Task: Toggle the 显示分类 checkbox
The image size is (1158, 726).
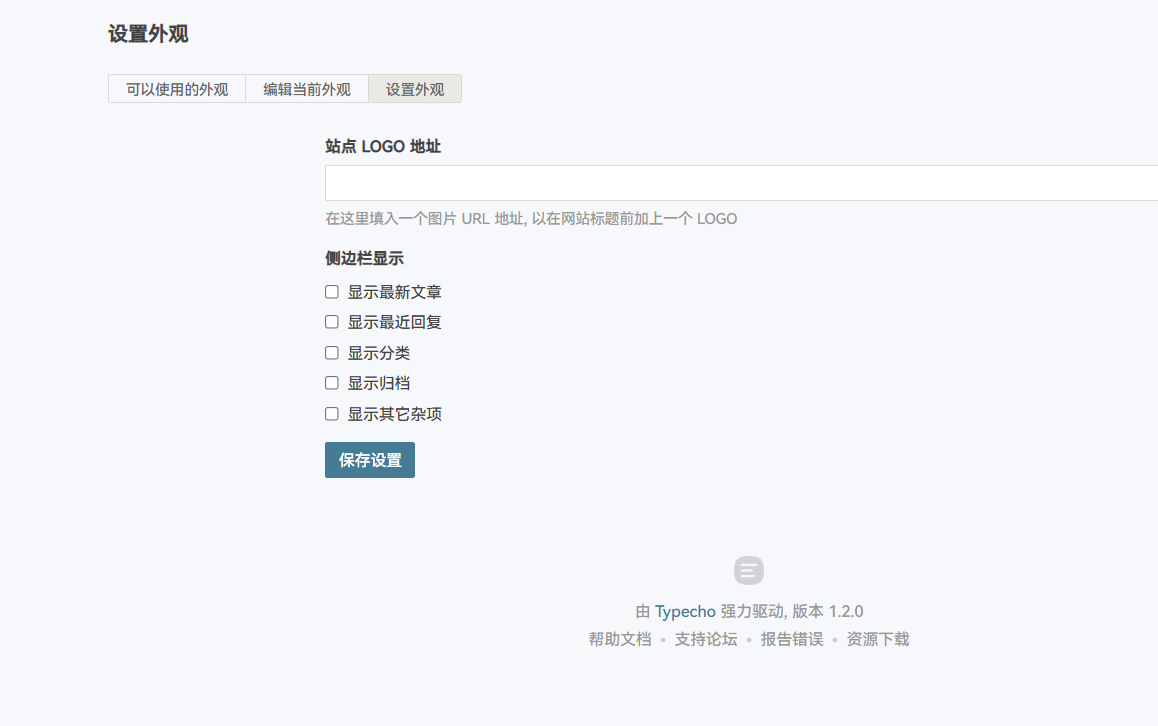Action: coord(331,352)
